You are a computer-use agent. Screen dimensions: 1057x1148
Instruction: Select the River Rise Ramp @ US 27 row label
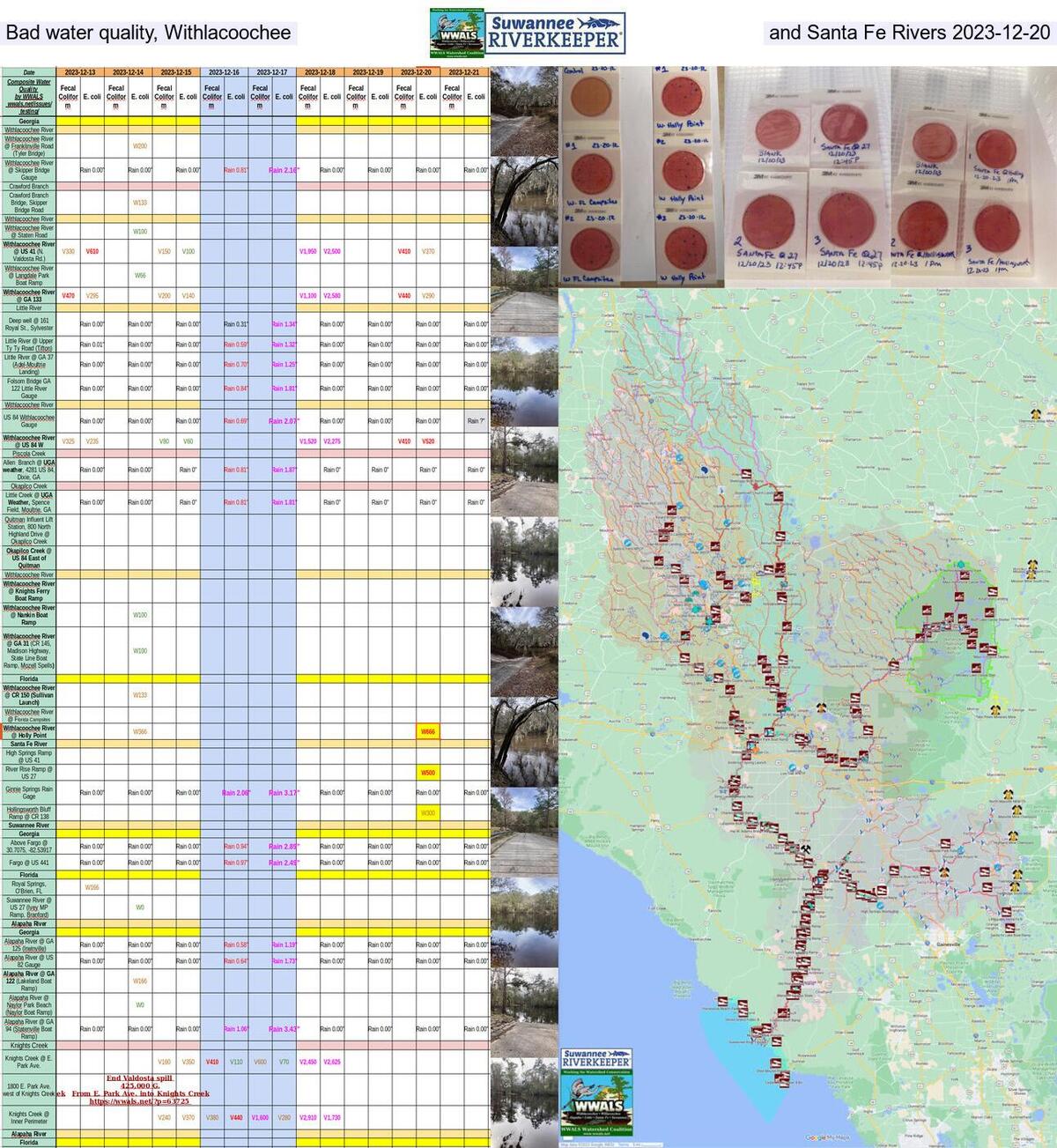(29, 773)
